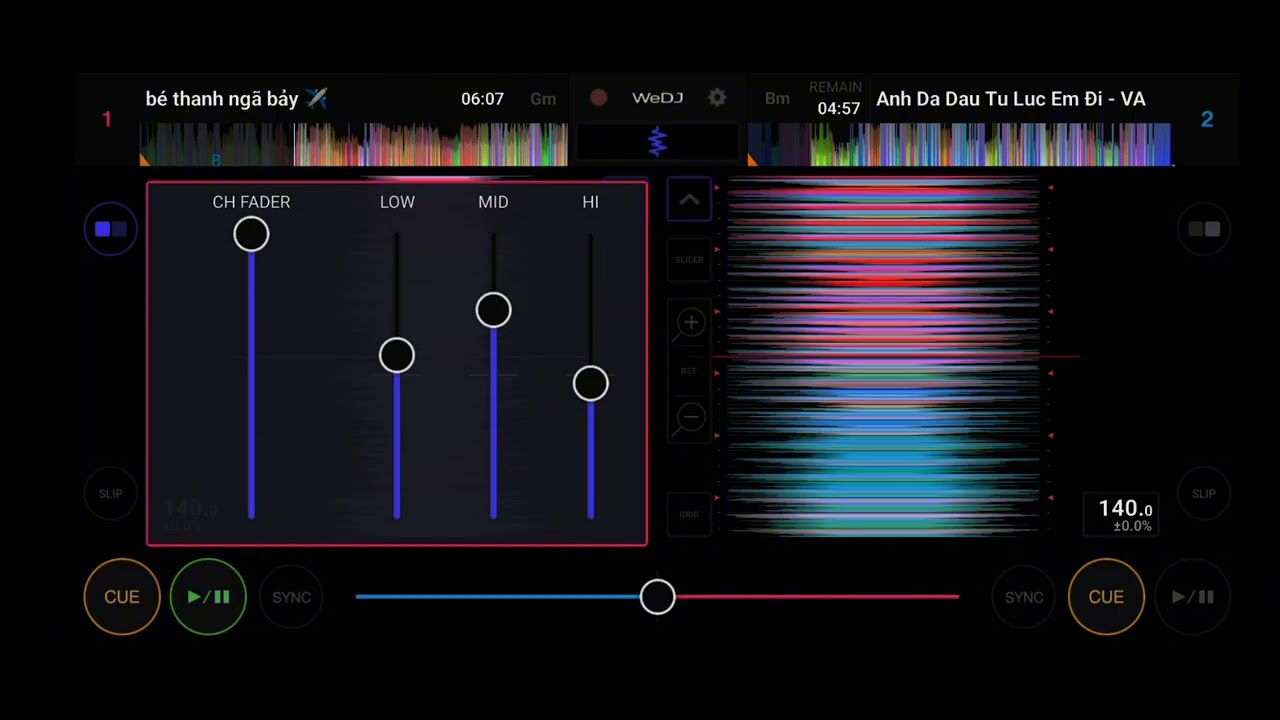The image size is (1280, 720).
Task: Tap deck 1 key label Gm
Action: coord(543,99)
